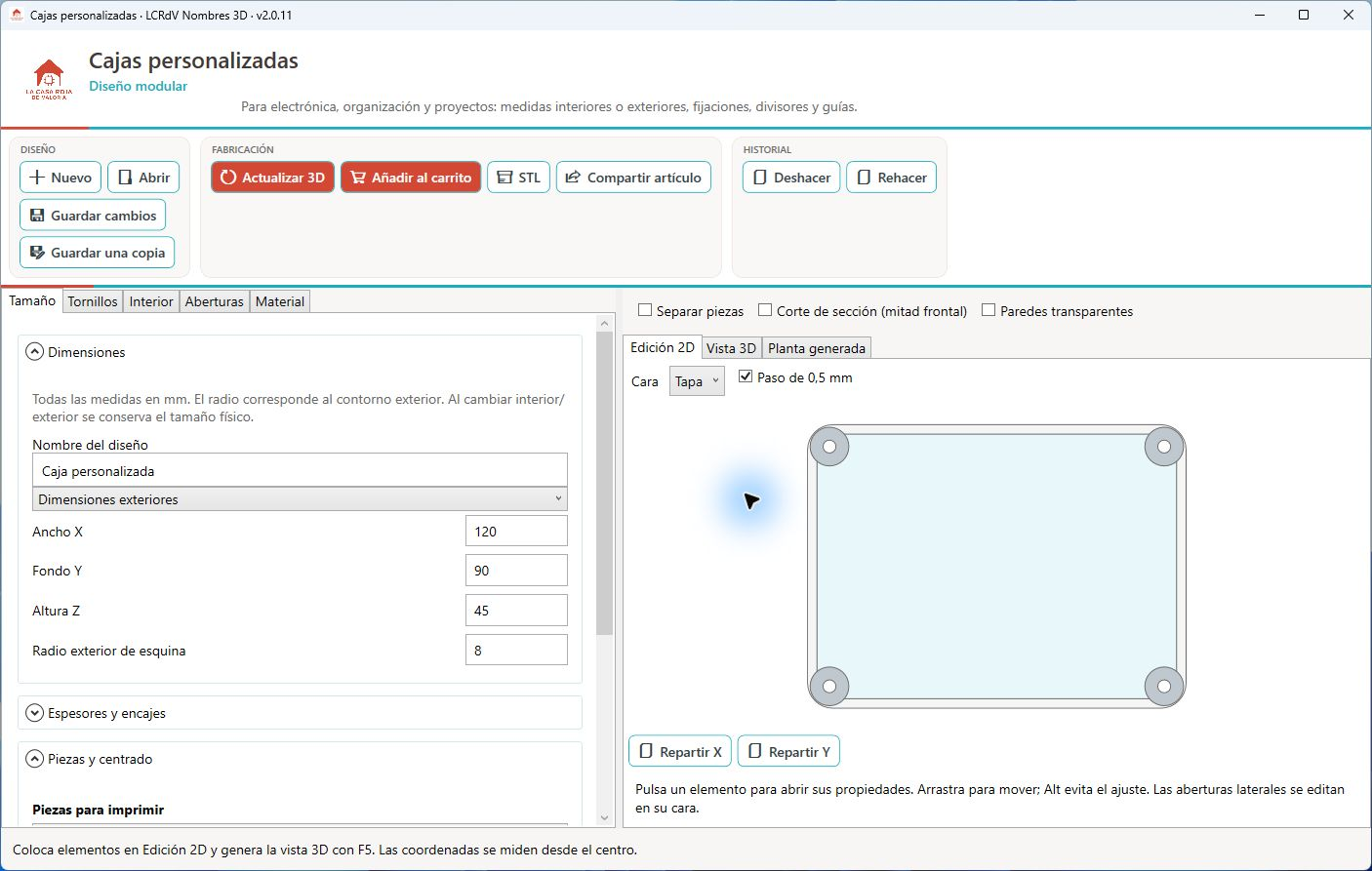Viewport: 1372px width, 871px height.
Task: Click the Ancho X value field
Action: (516, 531)
